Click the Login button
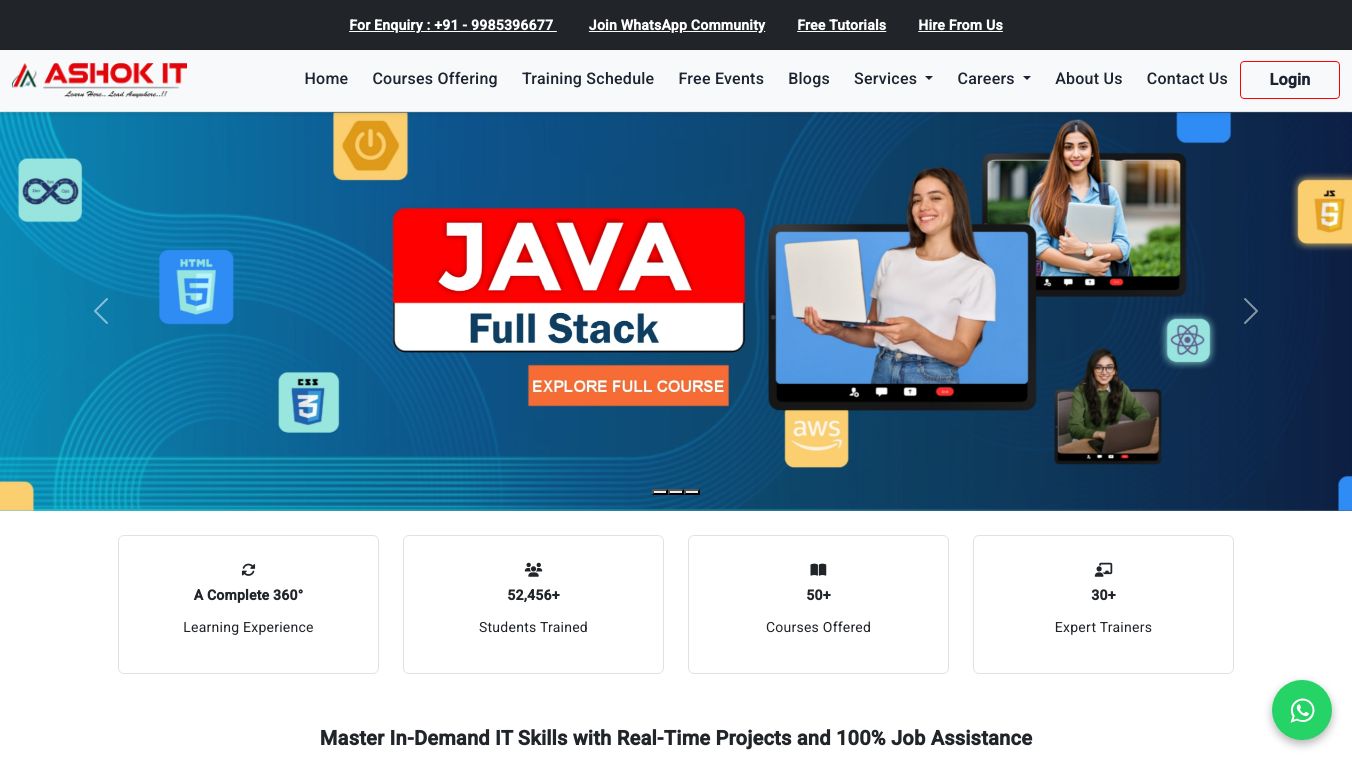The width and height of the screenshot is (1352, 760). (1290, 80)
